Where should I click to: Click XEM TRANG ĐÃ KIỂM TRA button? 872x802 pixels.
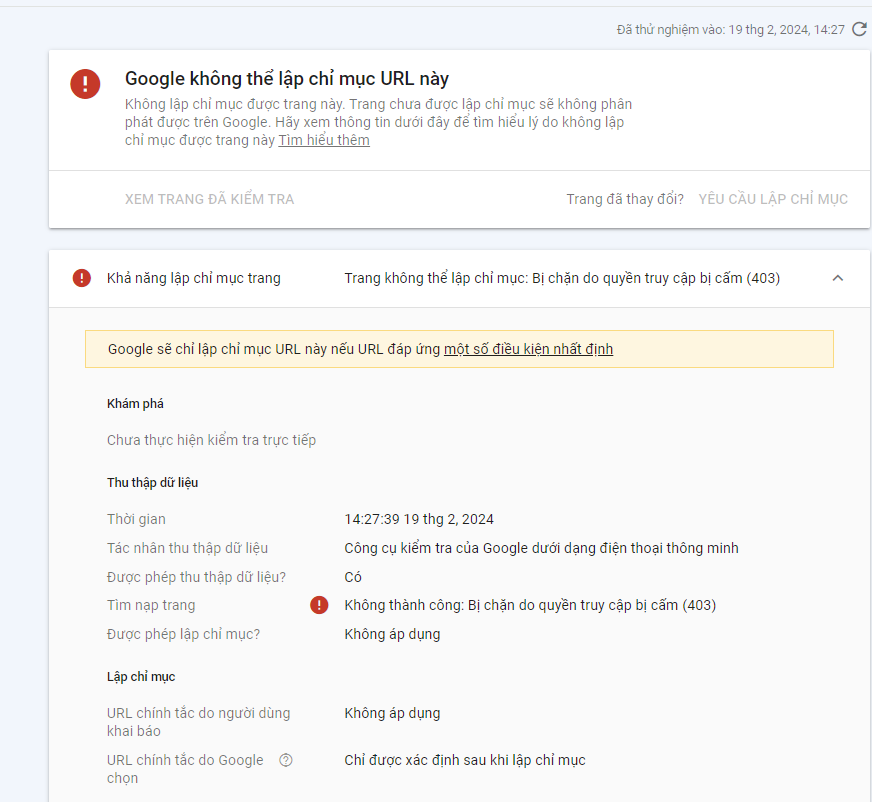pyautogui.click(x=209, y=199)
